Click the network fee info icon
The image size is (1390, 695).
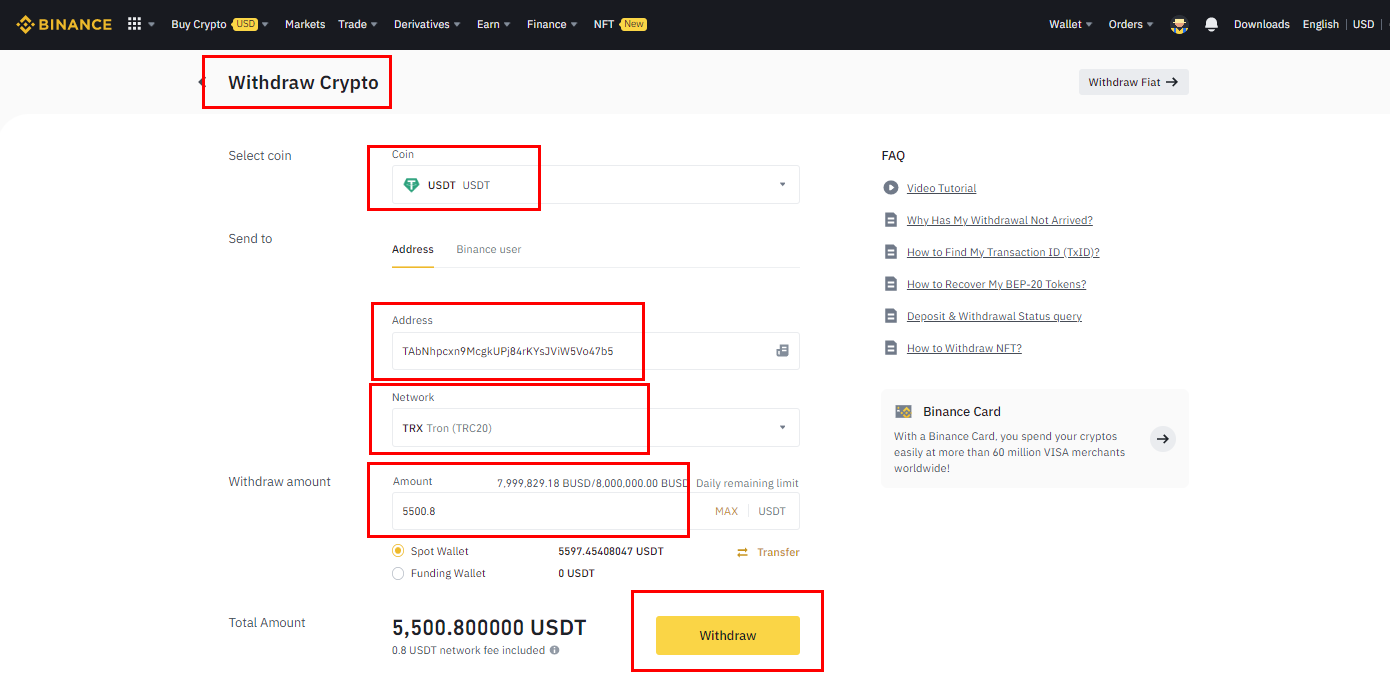pos(555,650)
